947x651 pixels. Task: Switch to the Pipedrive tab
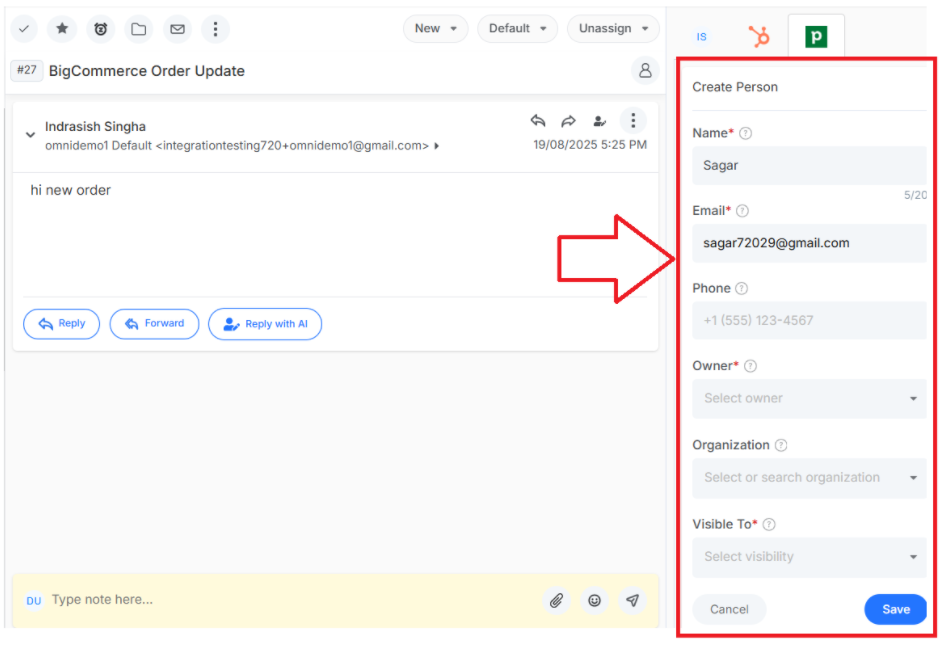816,36
